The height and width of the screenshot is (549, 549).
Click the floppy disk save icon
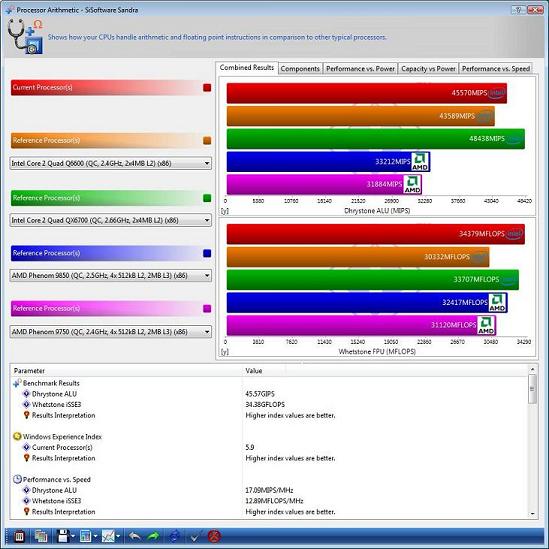pyautogui.click(x=63, y=536)
